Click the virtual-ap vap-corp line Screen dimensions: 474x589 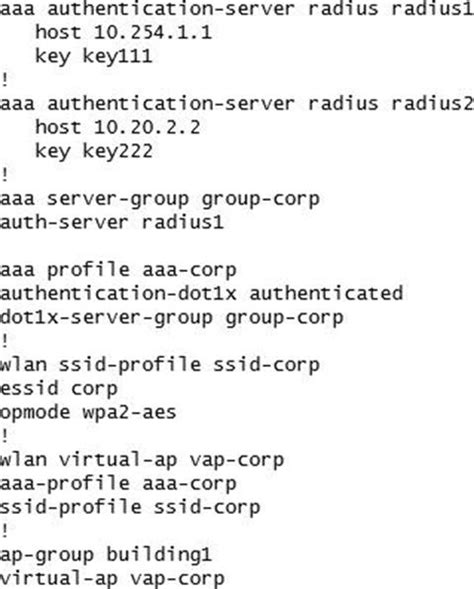click(112, 579)
